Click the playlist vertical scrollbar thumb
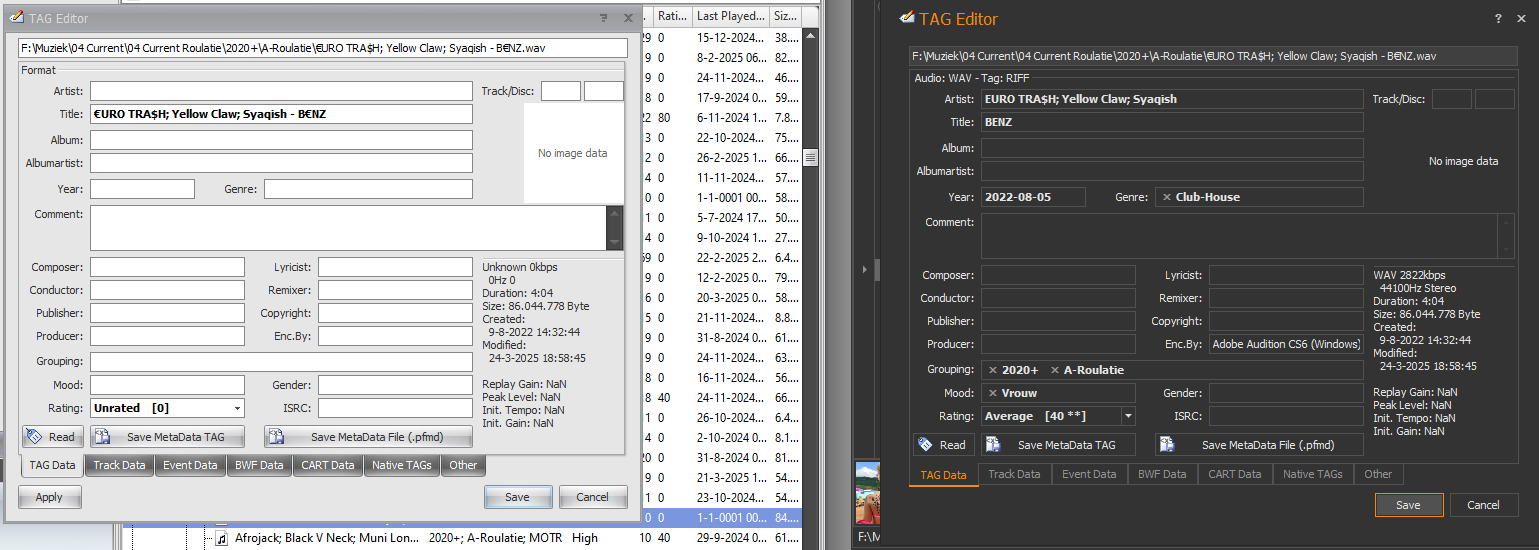This screenshot has width=1539, height=550. tap(810, 158)
